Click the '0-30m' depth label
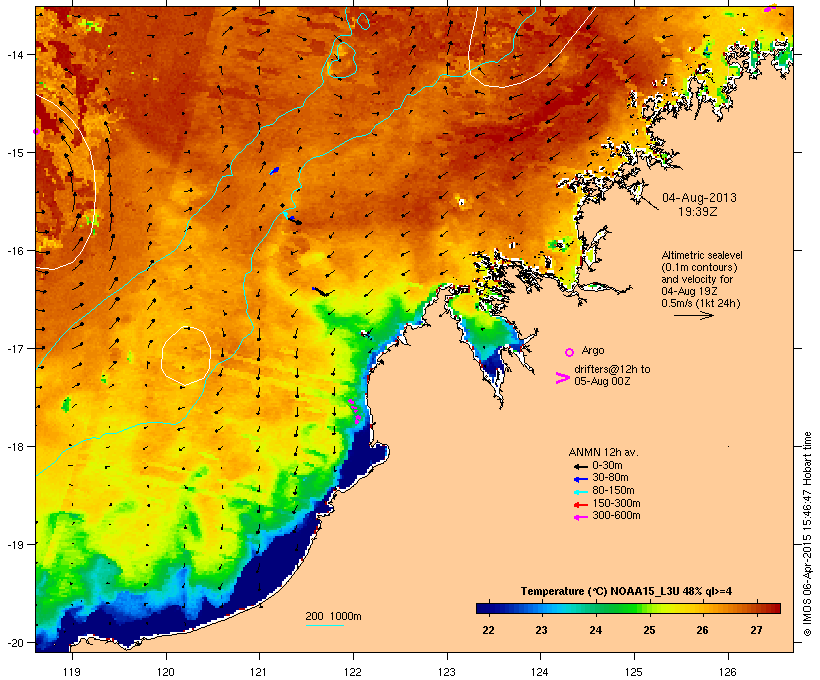This screenshot has height=680, width=820. 607,466
